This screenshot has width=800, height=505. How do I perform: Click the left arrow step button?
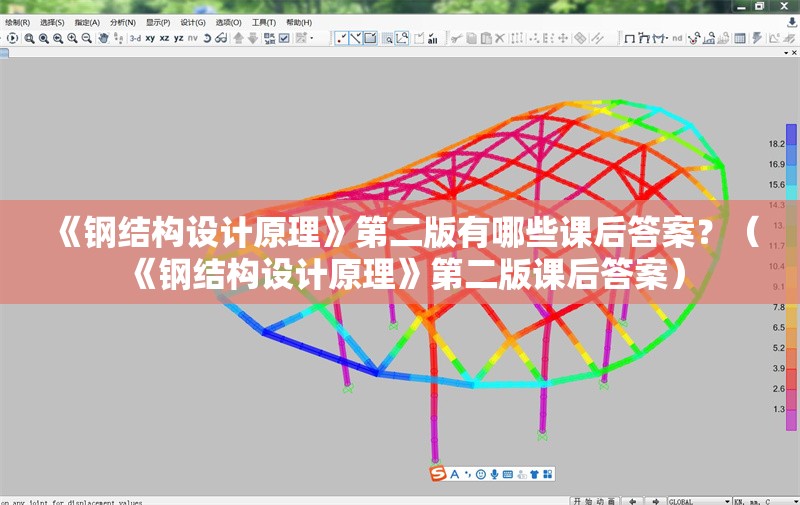(x=633, y=501)
